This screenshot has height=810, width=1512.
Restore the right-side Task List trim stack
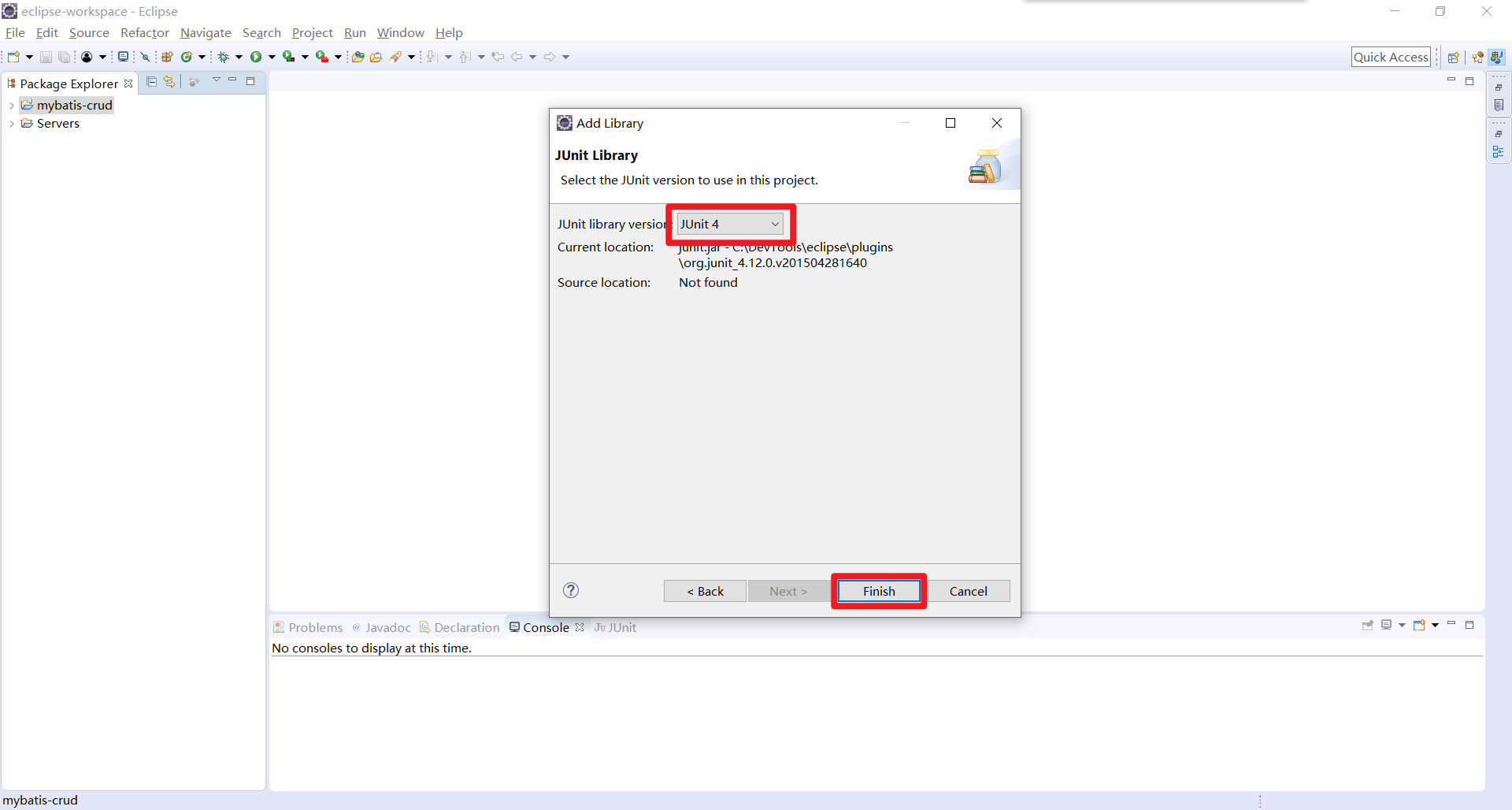click(1499, 87)
